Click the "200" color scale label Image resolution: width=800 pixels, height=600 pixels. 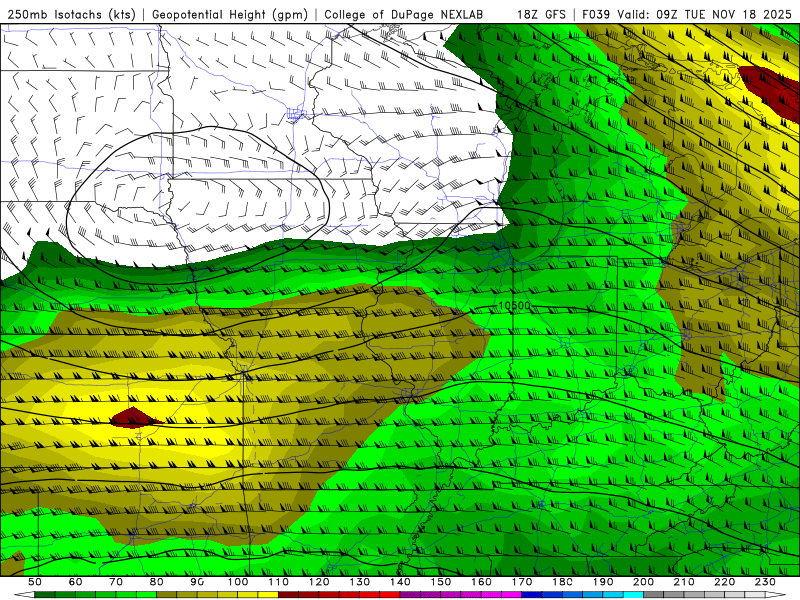tap(643, 582)
